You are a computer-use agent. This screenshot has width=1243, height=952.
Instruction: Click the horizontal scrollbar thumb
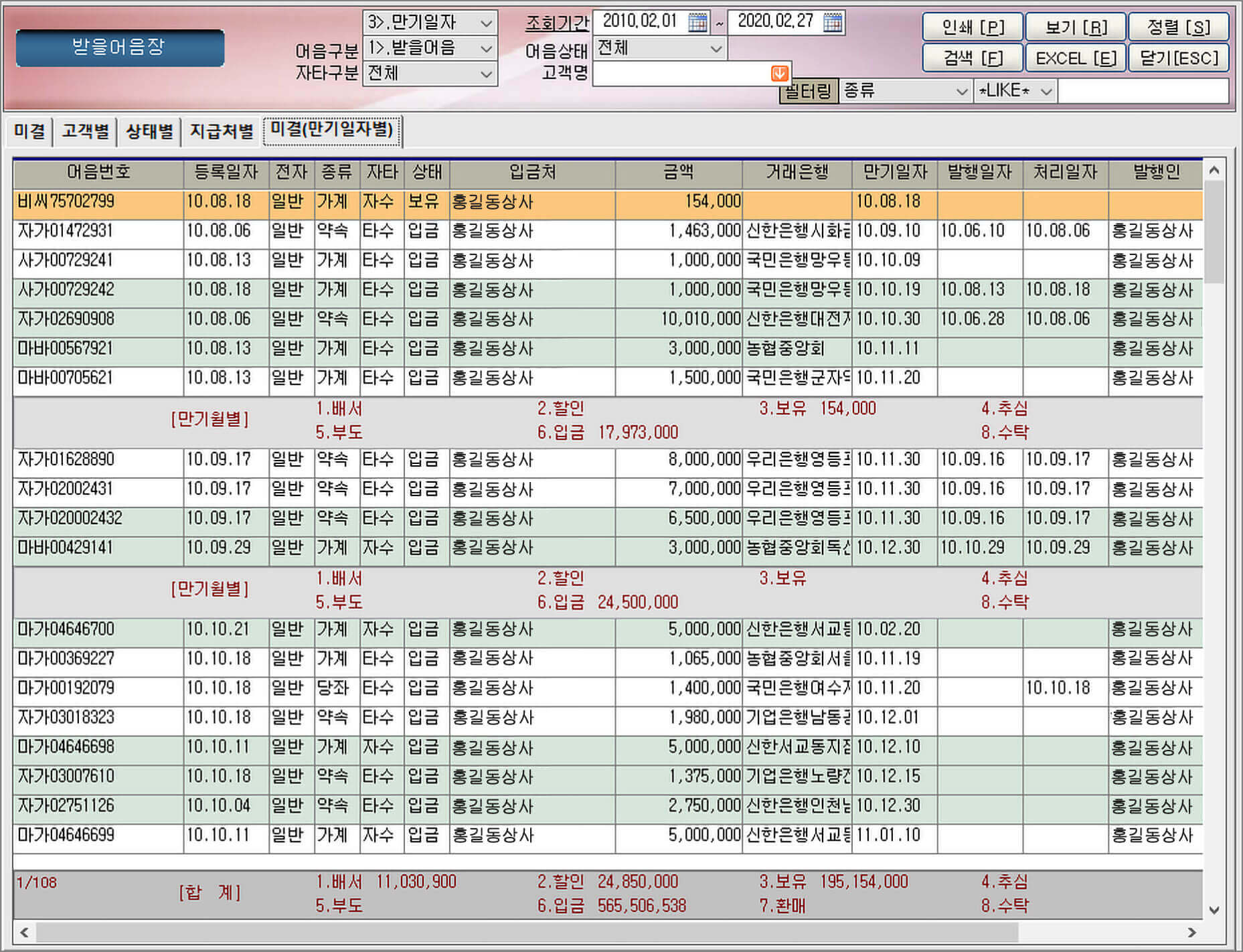tap(527, 932)
